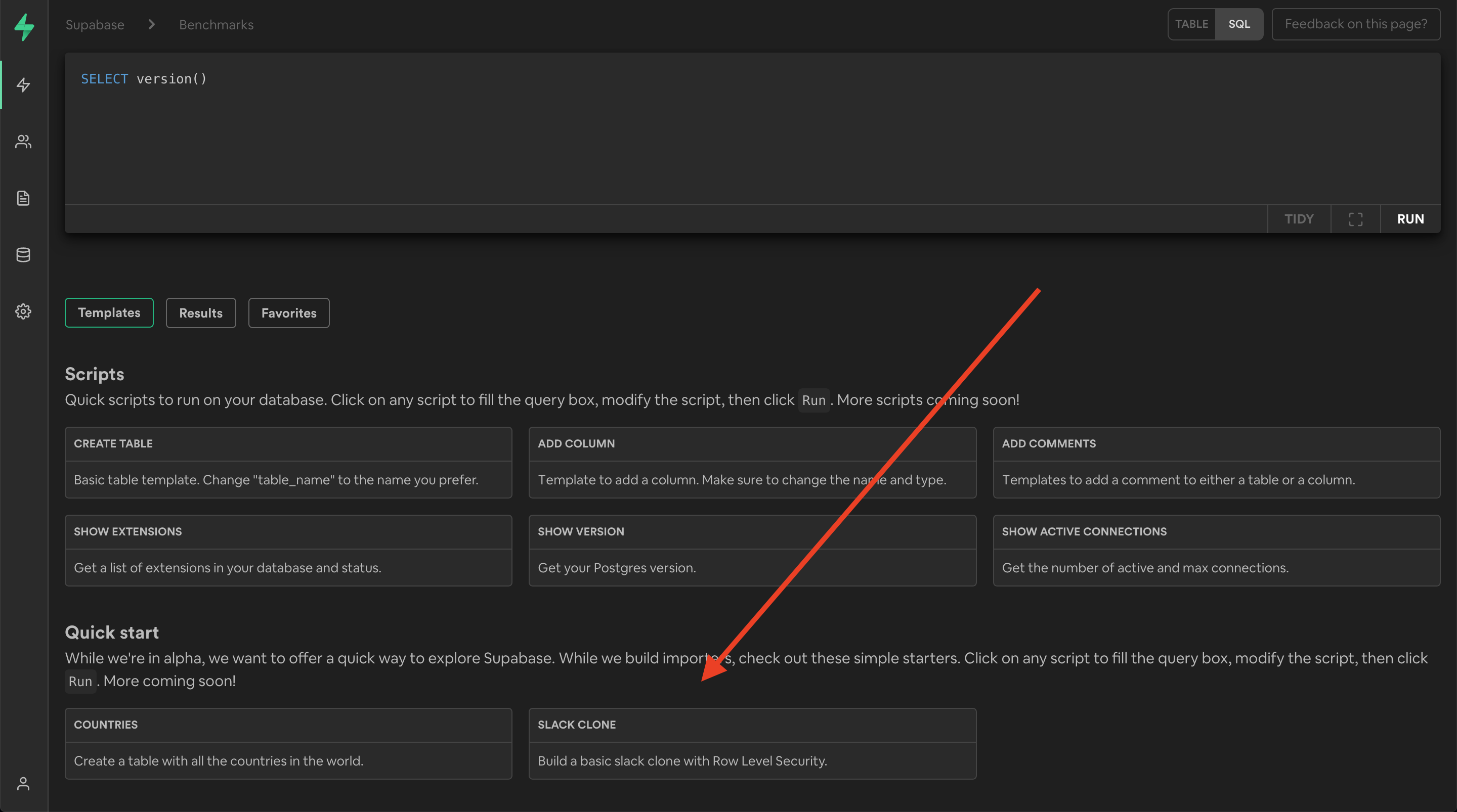Open the Settings gear sidebar icon
The image size is (1457, 812).
pyautogui.click(x=23, y=311)
